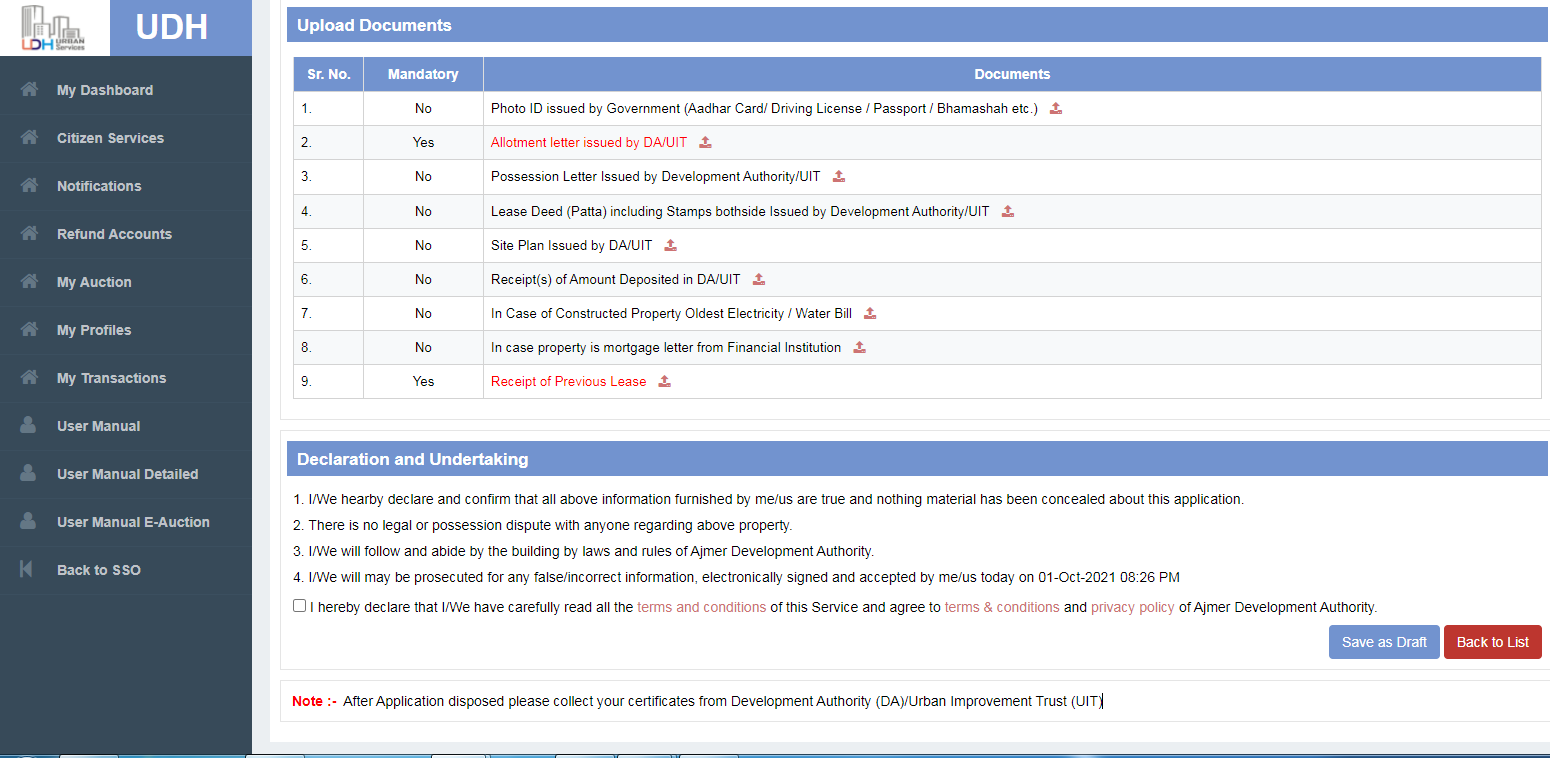
Task: Return via Back to SSO
Action: point(98,570)
